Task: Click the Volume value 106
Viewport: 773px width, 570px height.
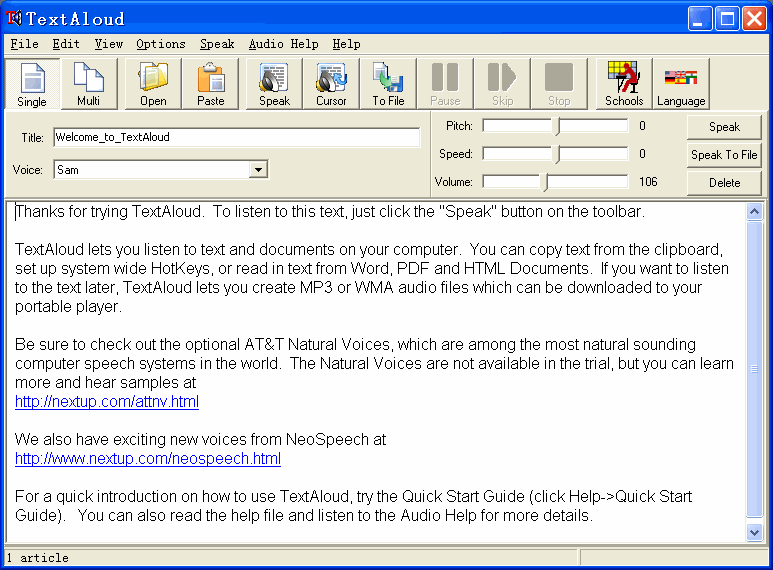Action: tap(648, 182)
